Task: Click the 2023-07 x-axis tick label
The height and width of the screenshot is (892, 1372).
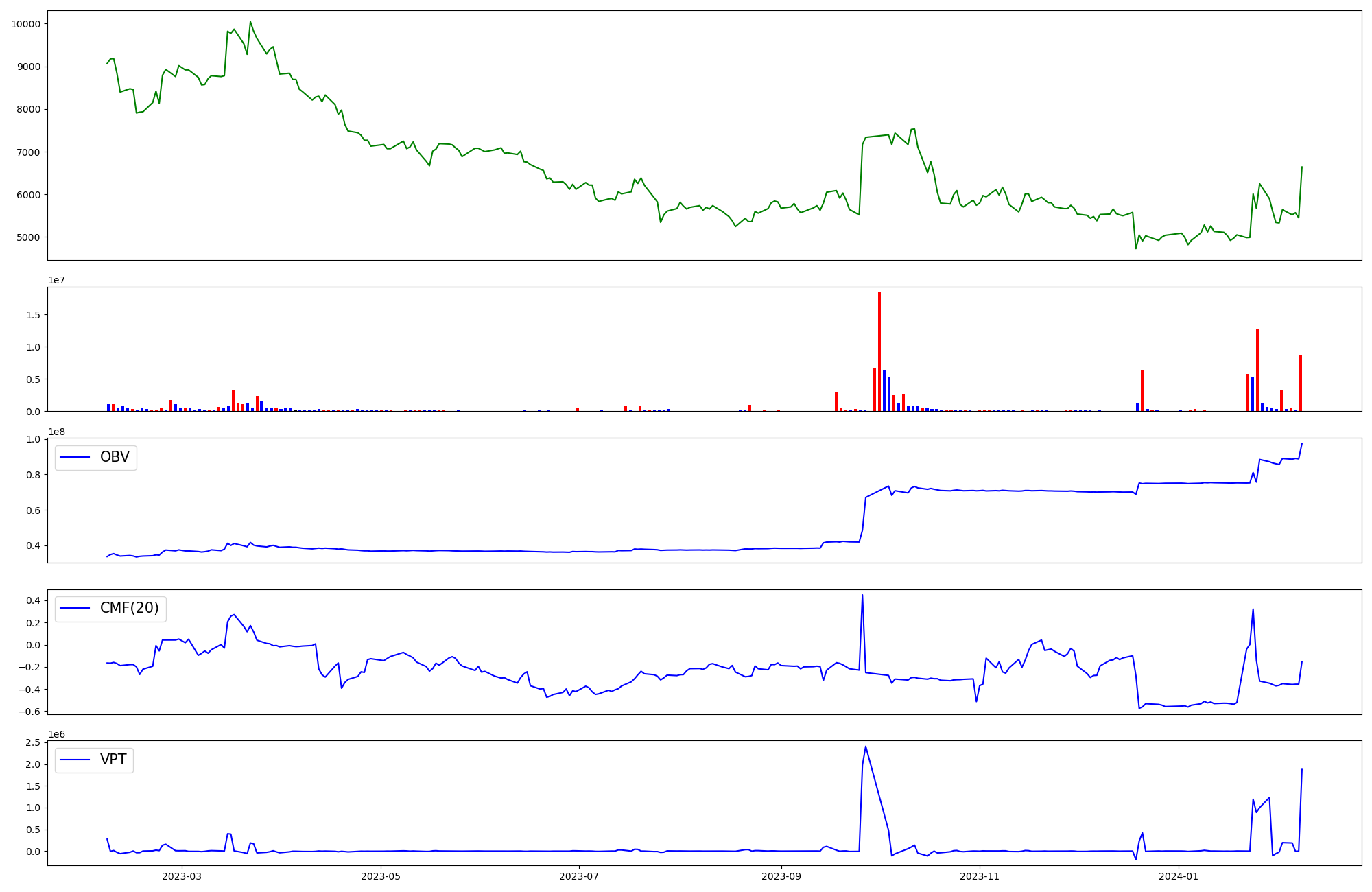Action: tap(579, 876)
